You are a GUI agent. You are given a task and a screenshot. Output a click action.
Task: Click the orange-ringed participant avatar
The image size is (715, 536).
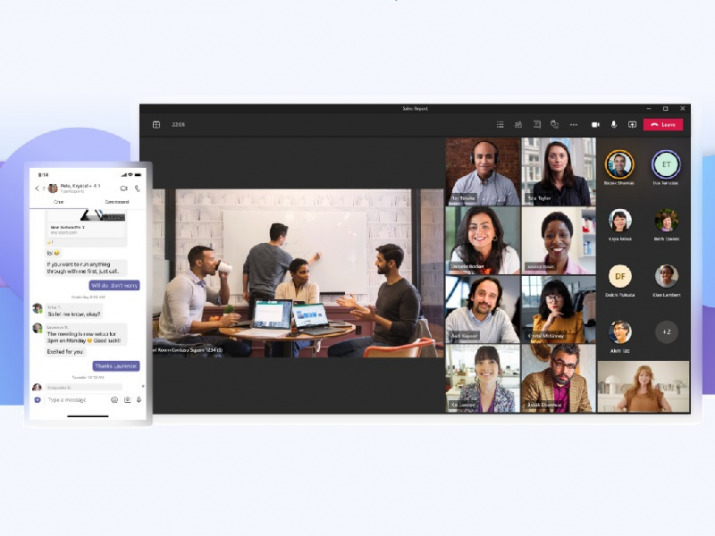(x=619, y=165)
